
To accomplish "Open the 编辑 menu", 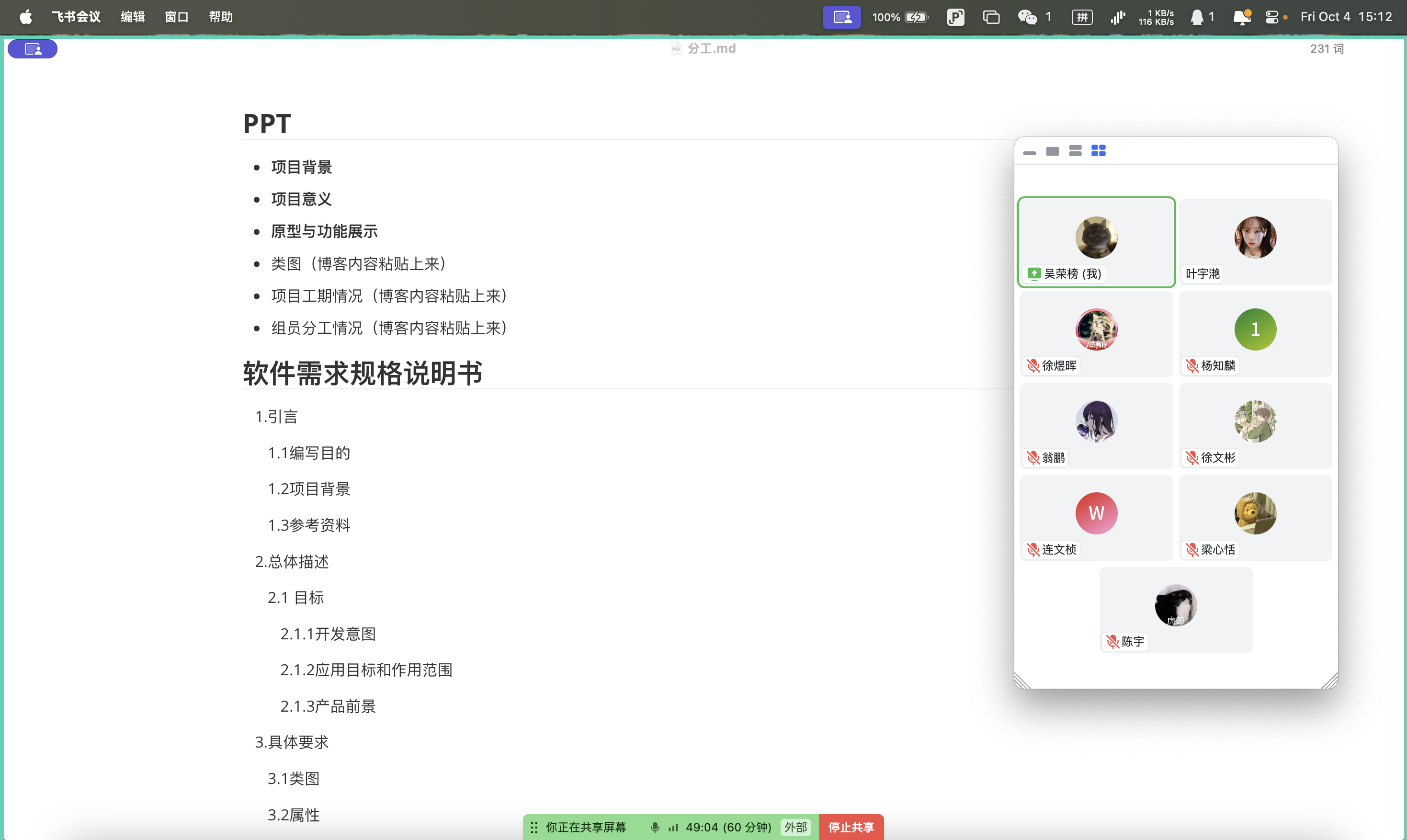I will (133, 17).
